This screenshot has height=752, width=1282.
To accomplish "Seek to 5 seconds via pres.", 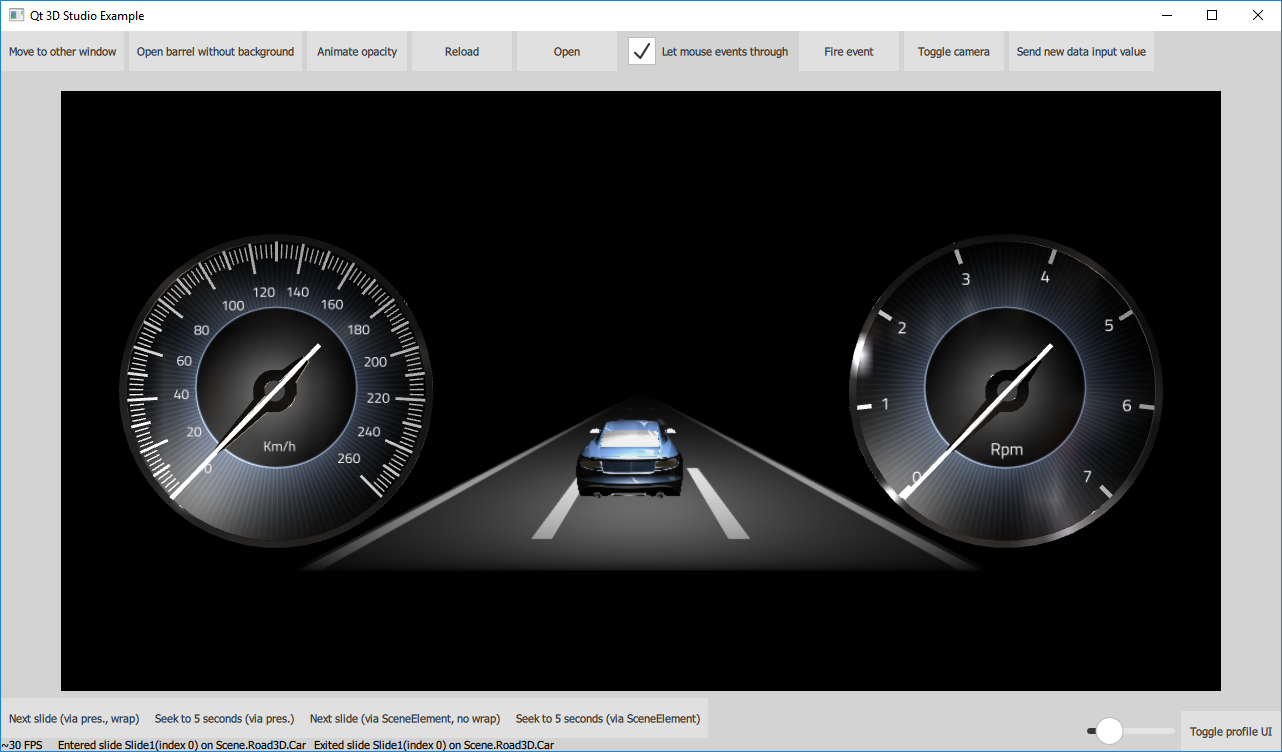I will tap(225, 718).
